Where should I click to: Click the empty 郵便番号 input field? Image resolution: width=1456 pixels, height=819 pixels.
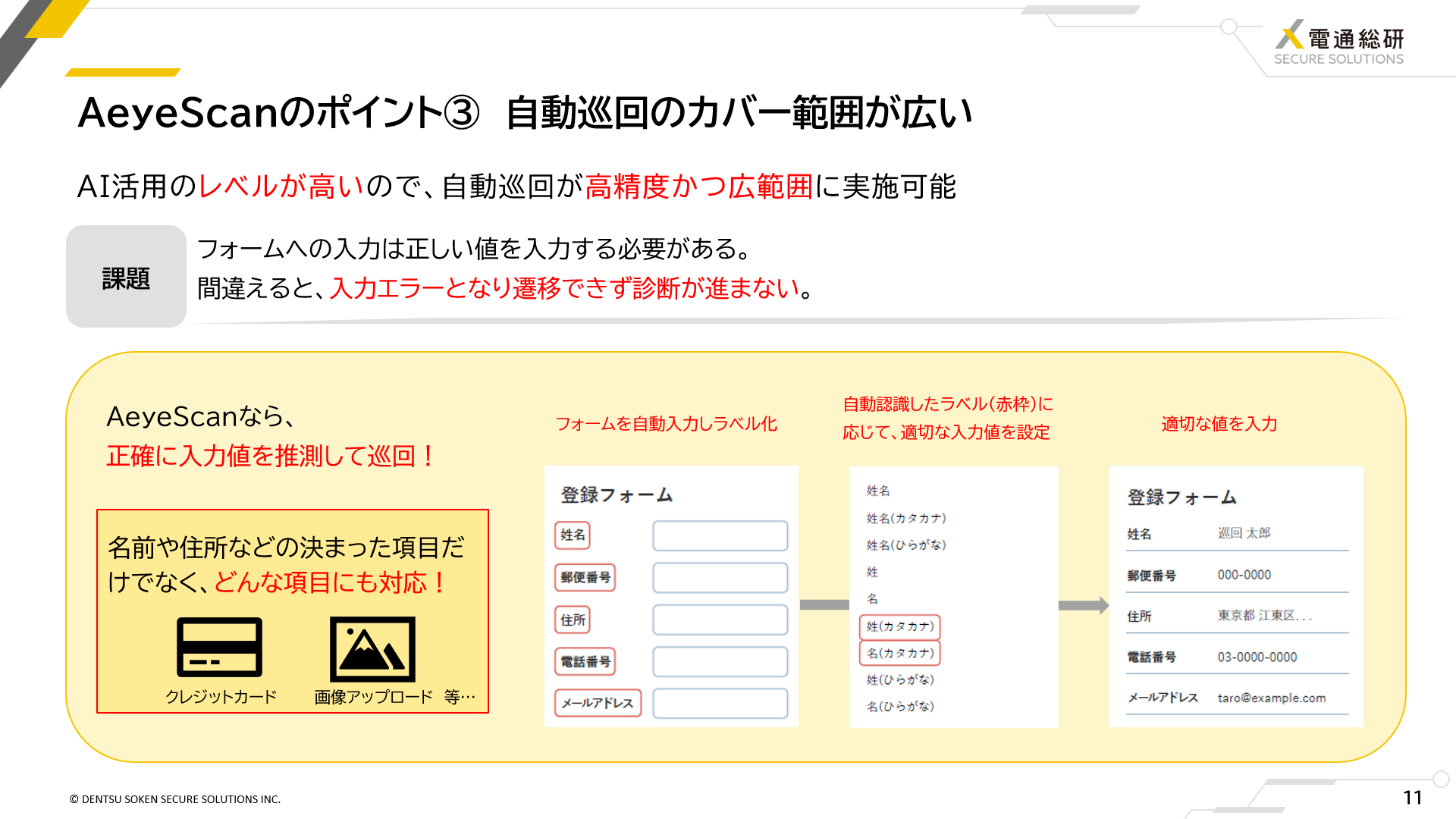point(720,578)
